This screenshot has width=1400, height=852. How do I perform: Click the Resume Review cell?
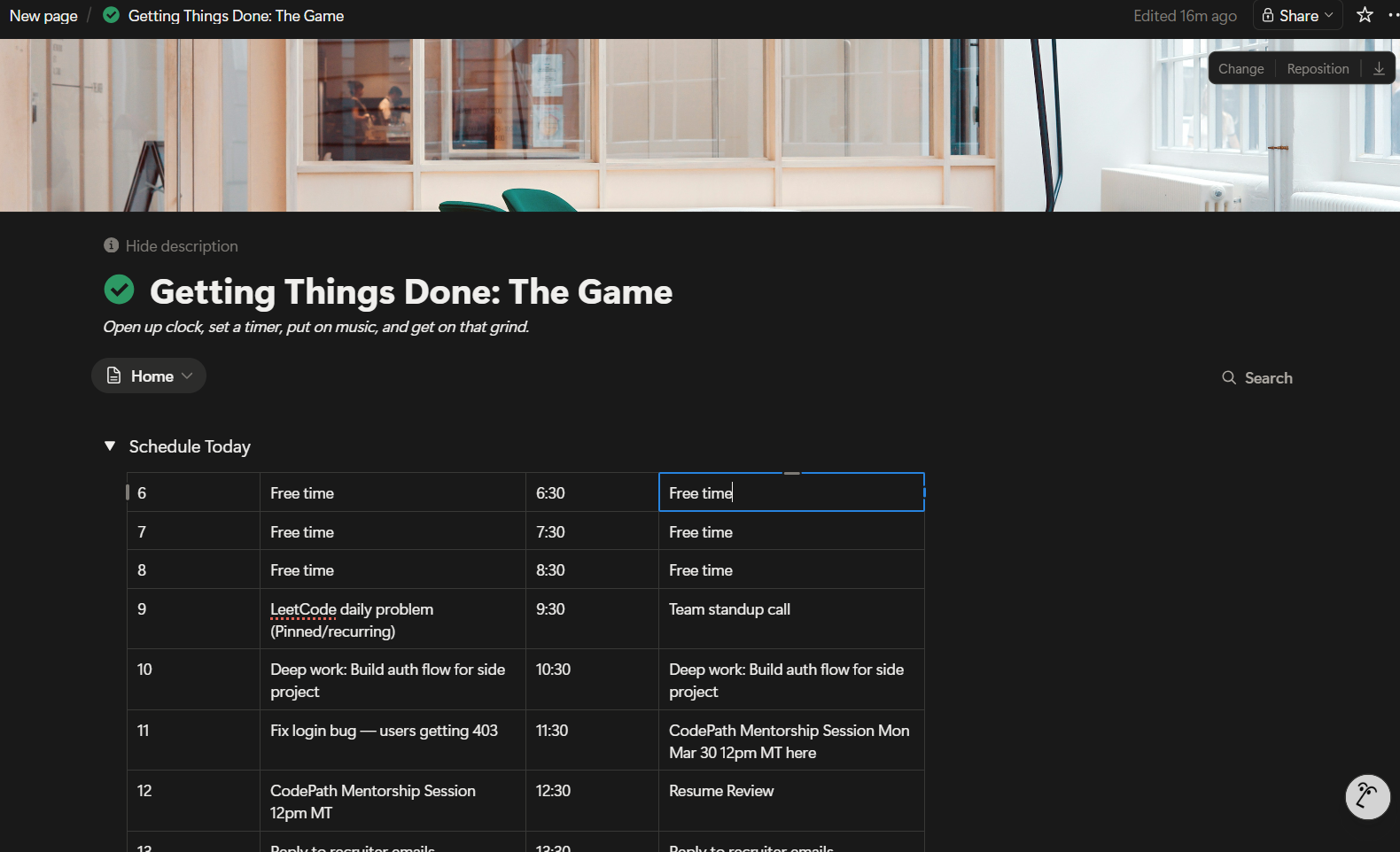pyautogui.click(x=791, y=801)
